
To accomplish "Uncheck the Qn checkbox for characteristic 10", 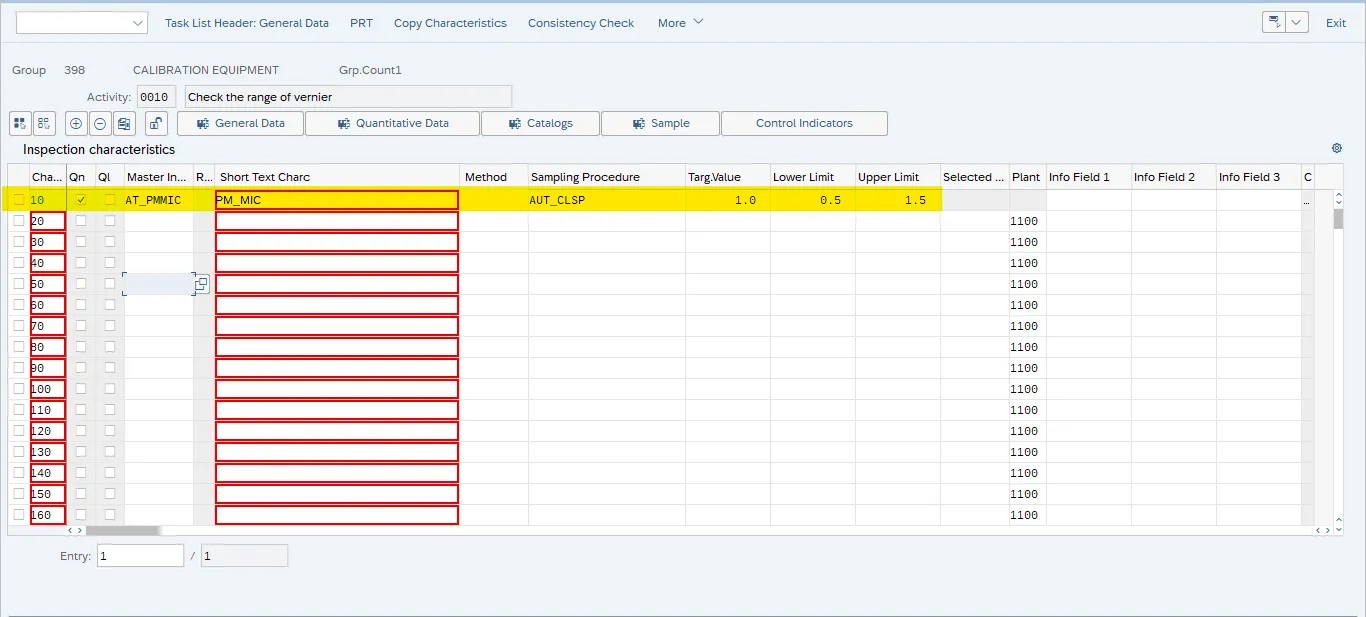I will point(81,200).
